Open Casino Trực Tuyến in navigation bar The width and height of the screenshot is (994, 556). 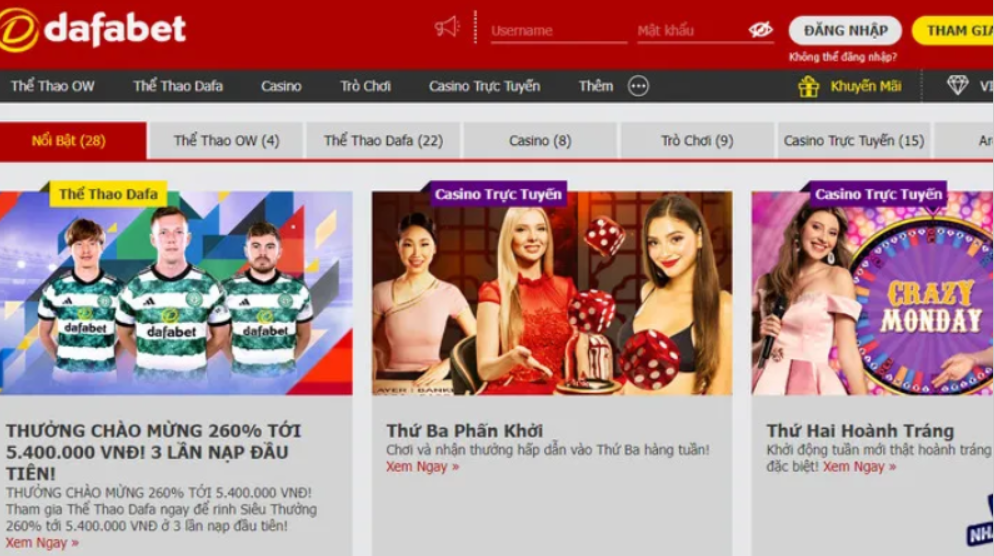484,86
